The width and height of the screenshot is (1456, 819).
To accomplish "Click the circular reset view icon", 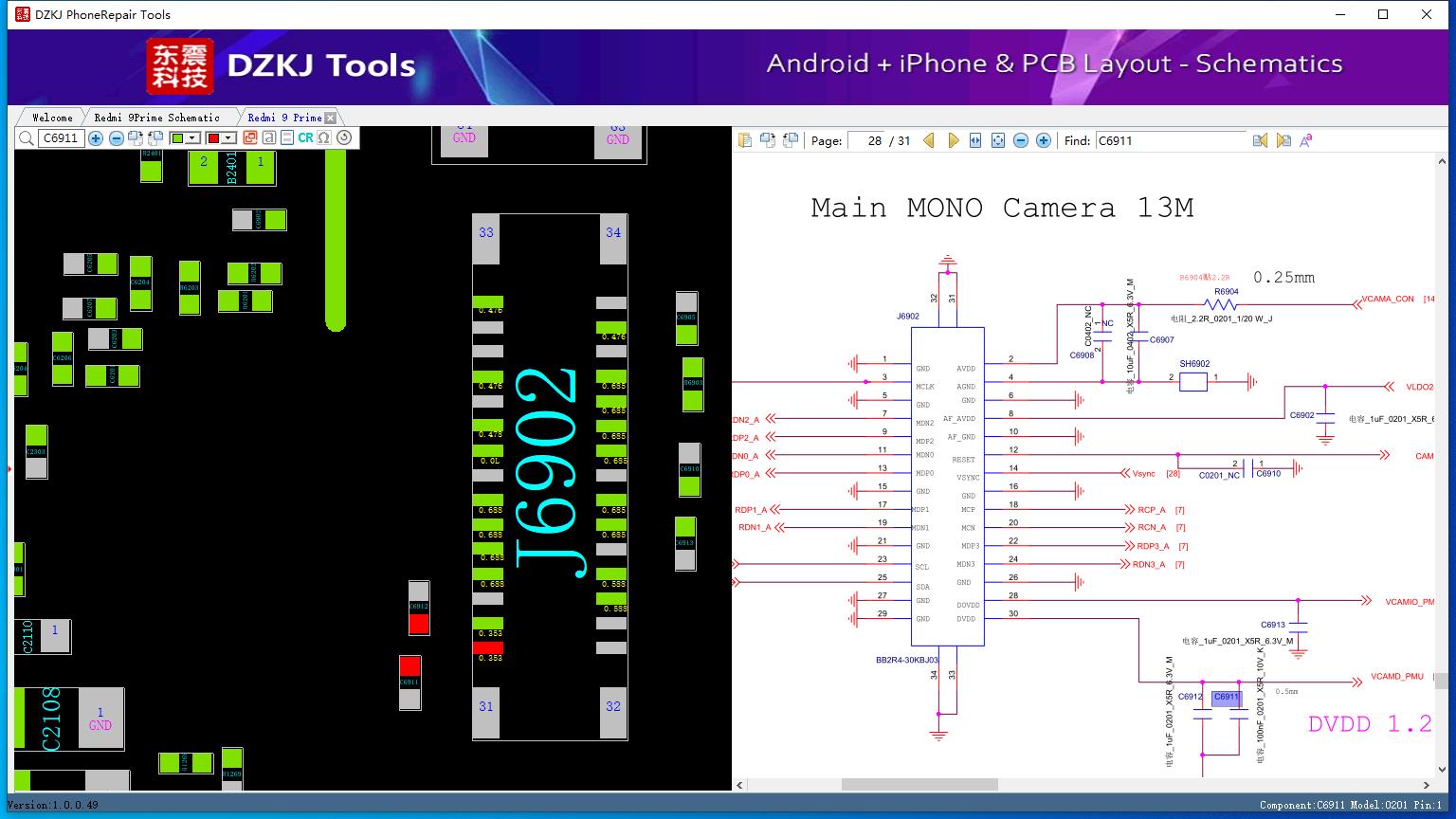I will (344, 137).
